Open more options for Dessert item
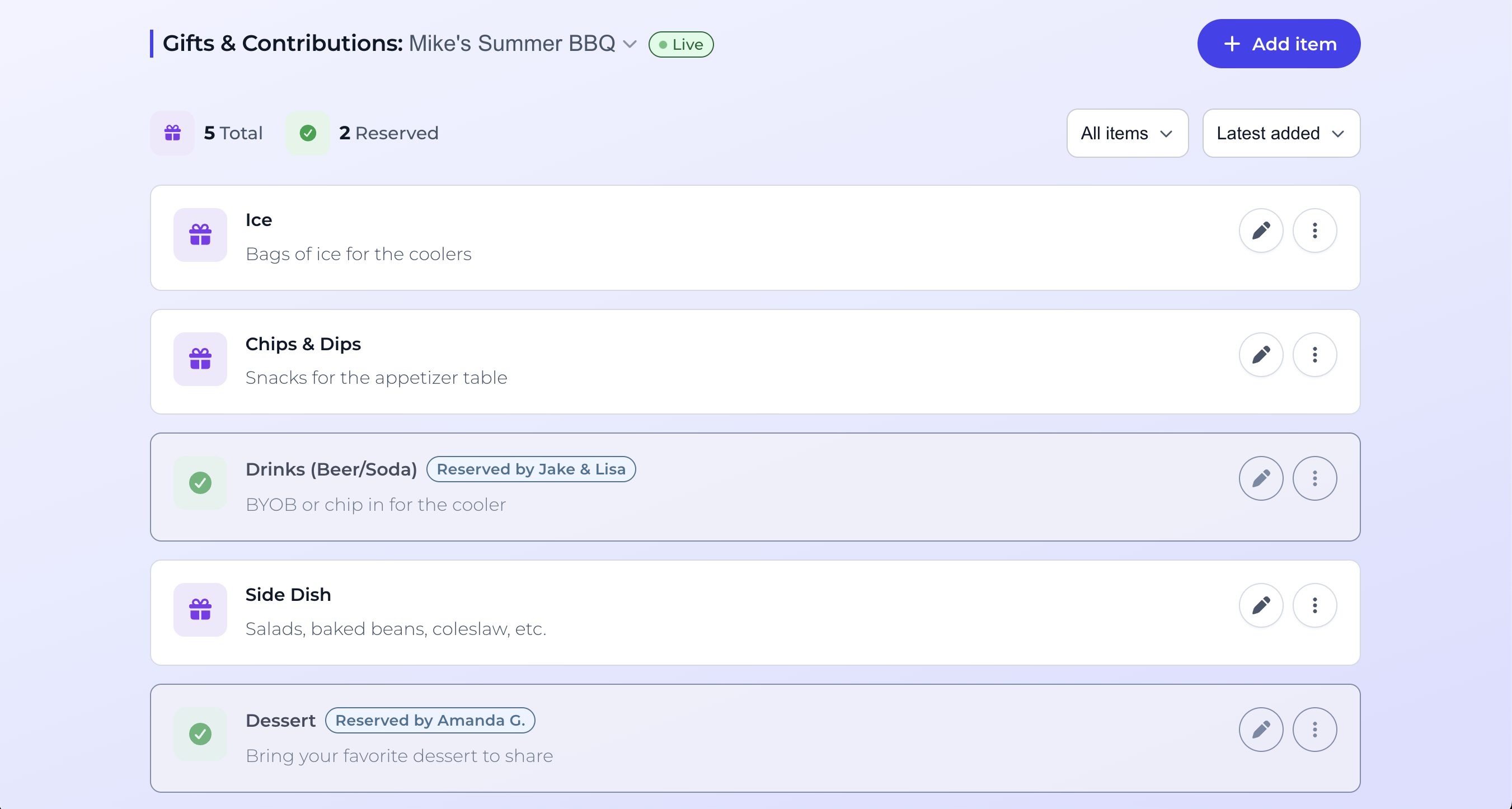 (x=1314, y=729)
